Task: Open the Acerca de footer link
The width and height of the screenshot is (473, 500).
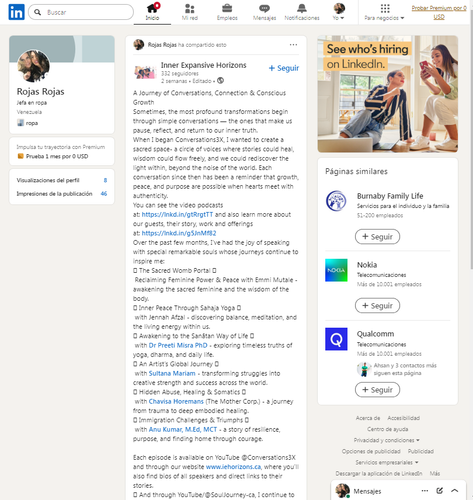Action: click(368, 418)
